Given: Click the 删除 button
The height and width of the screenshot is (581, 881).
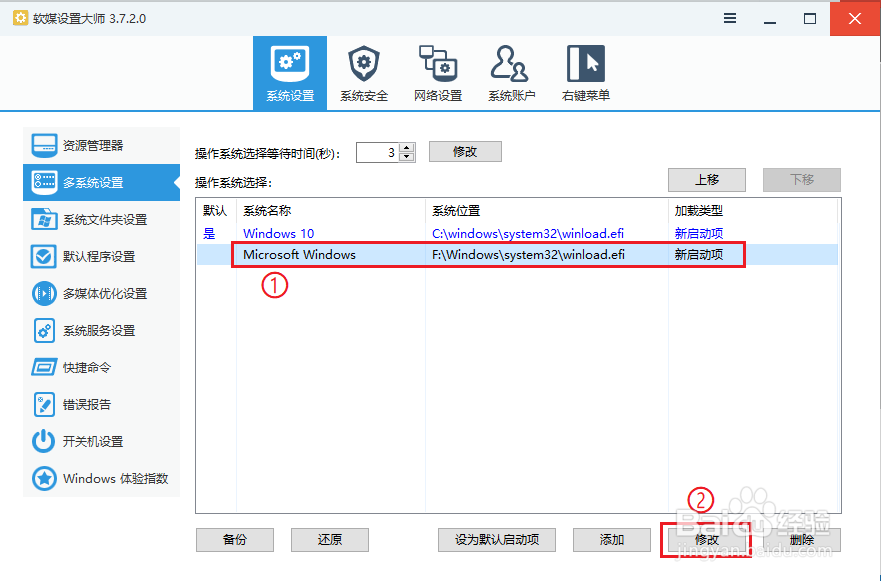Looking at the screenshot, I should coord(802,540).
